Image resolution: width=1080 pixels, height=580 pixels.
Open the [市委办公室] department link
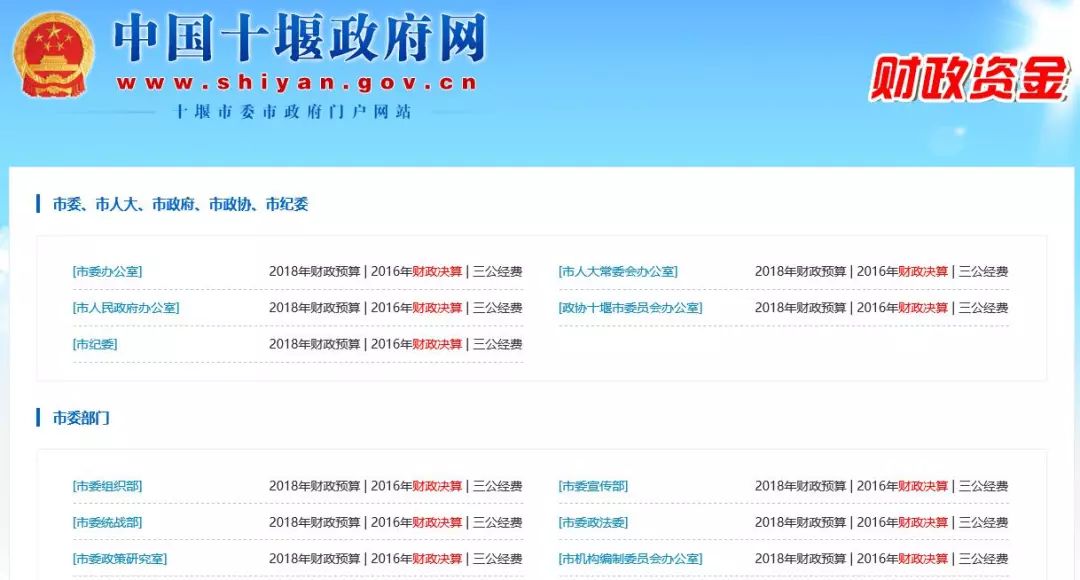(107, 271)
